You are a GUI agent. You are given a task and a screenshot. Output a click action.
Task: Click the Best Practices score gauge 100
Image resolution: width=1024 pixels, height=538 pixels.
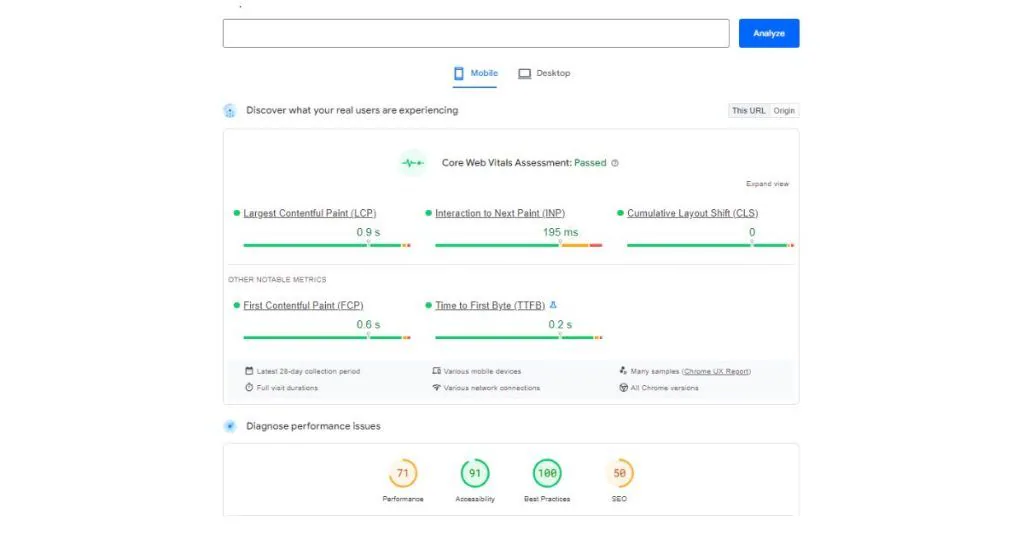[x=547, y=473]
